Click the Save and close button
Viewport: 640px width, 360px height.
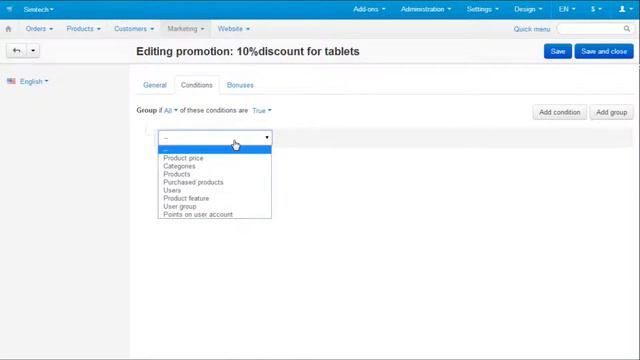coord(604,51)
